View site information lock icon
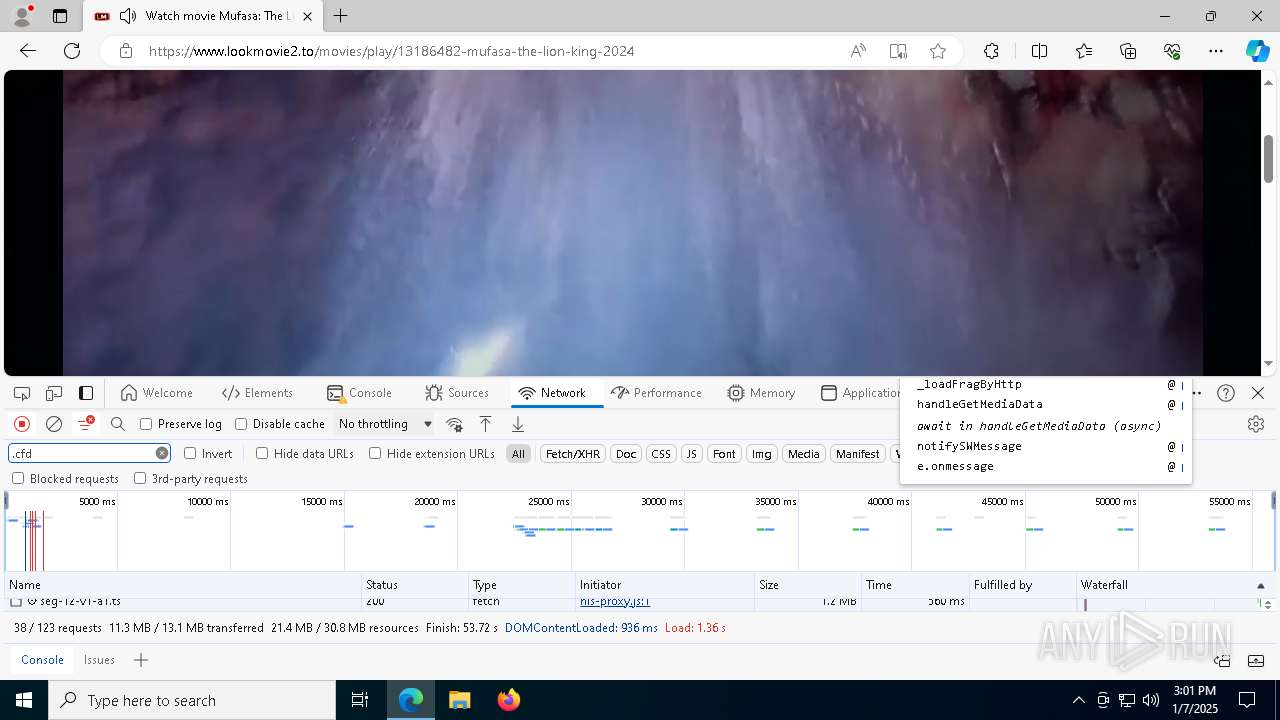 [125, 51]
